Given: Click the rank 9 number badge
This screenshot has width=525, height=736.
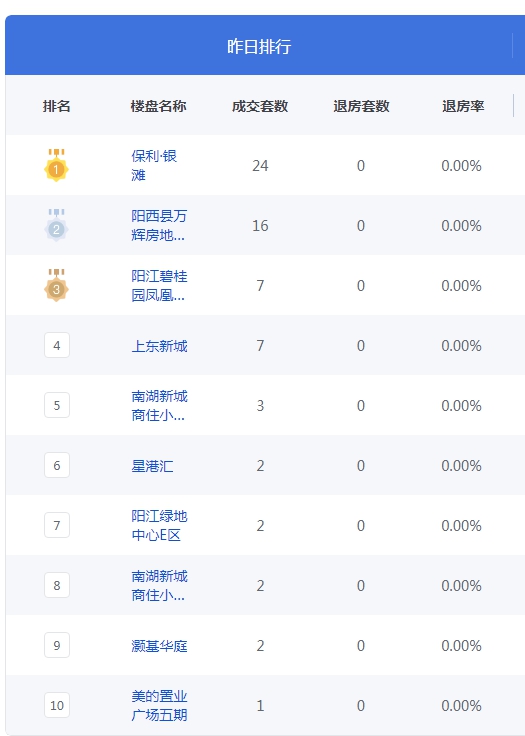Looking at the screenshot, I should click(57, 645).
